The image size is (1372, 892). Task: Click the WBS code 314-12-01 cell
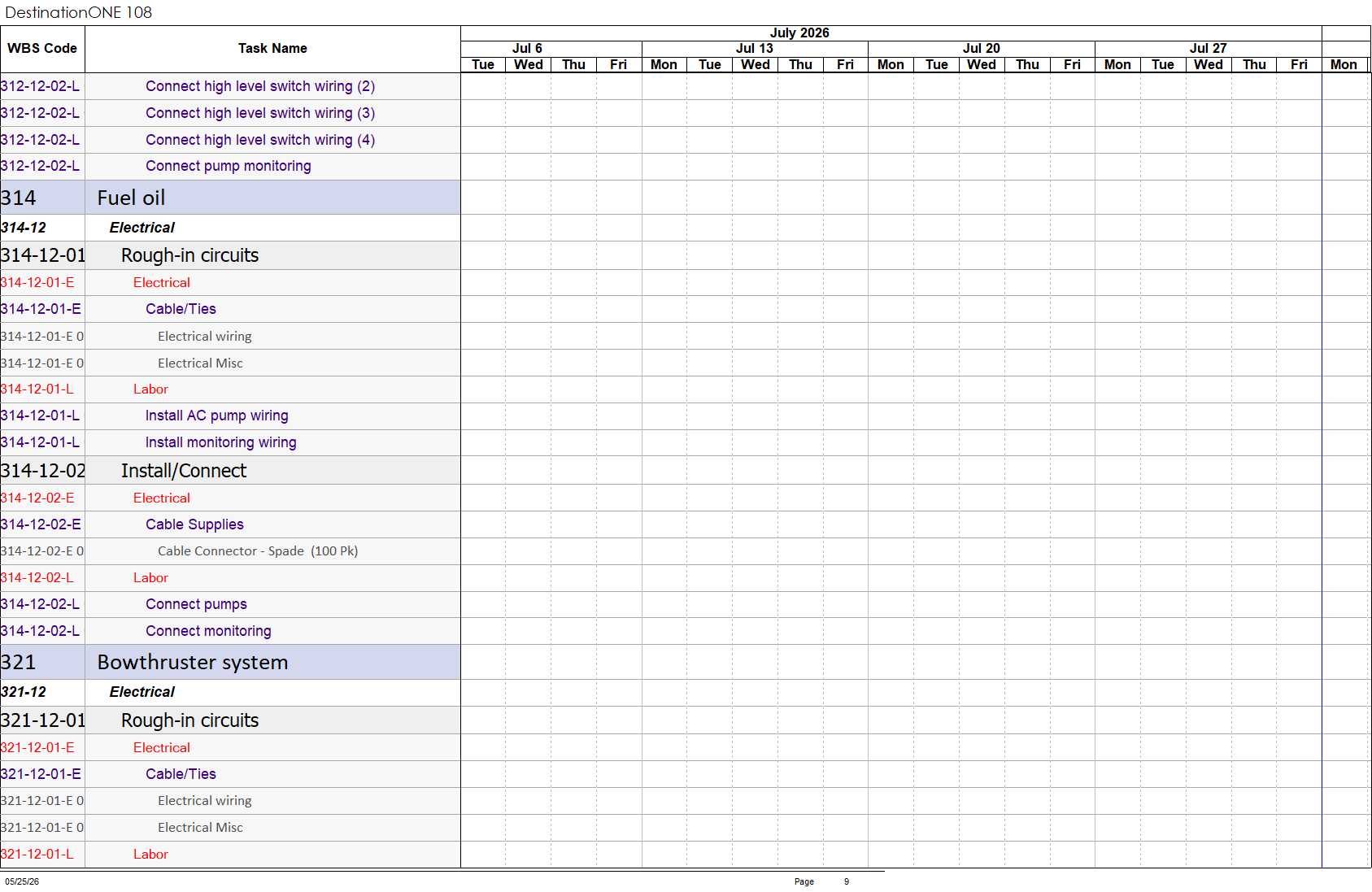[x=42, y=255]
